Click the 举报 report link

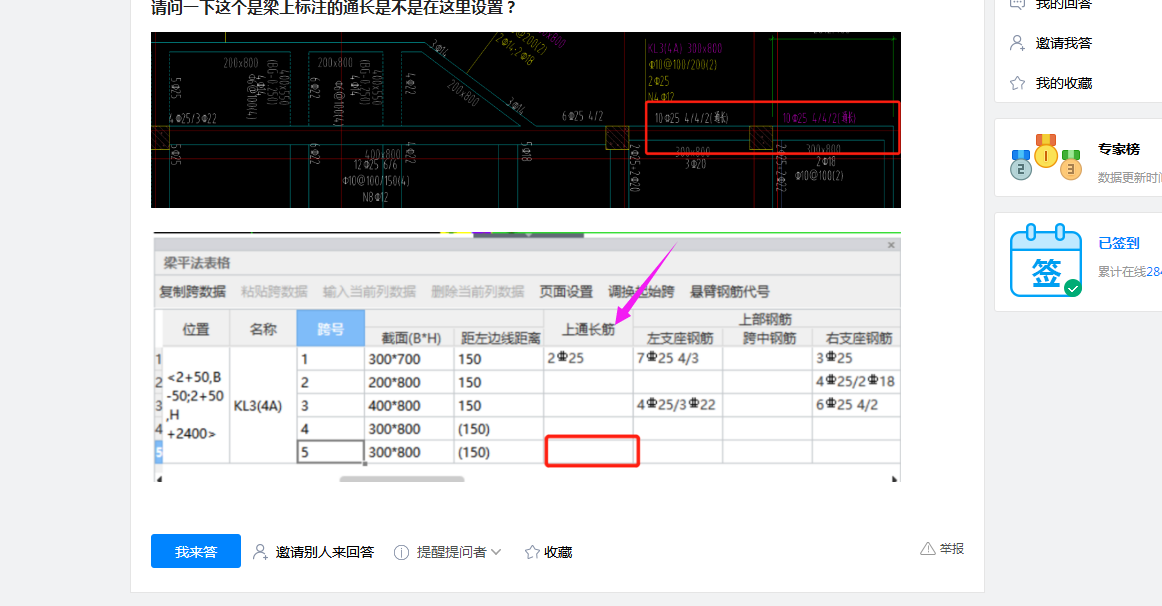952,549
